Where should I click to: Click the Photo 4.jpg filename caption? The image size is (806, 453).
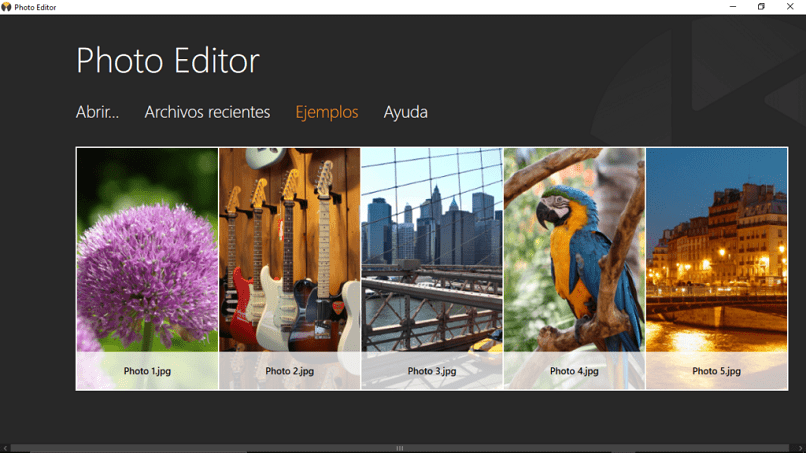click(574, 371)
